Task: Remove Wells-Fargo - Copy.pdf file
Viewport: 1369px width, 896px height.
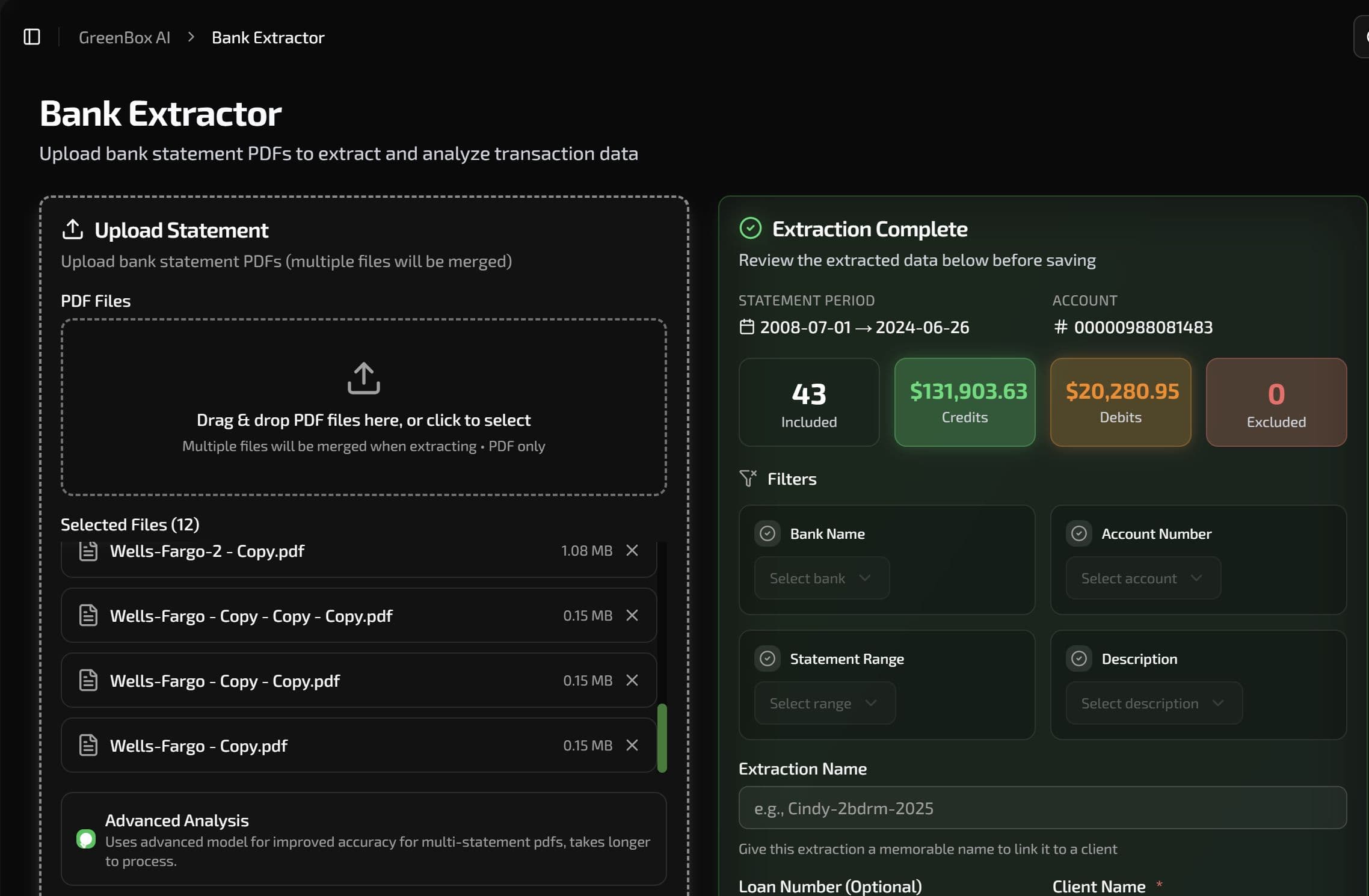Action: tap(632, 745)
